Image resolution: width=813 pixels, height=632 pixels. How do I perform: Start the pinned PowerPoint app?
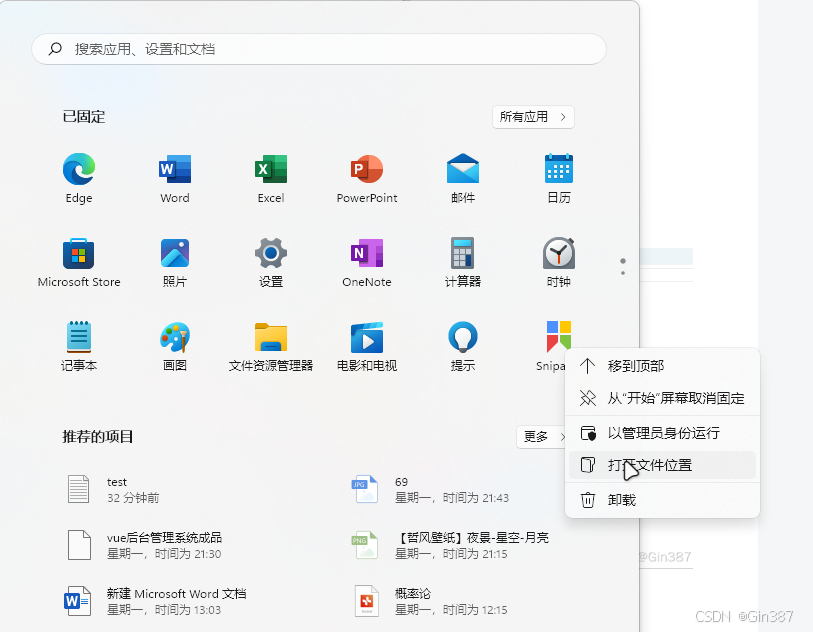coord(367,178)
